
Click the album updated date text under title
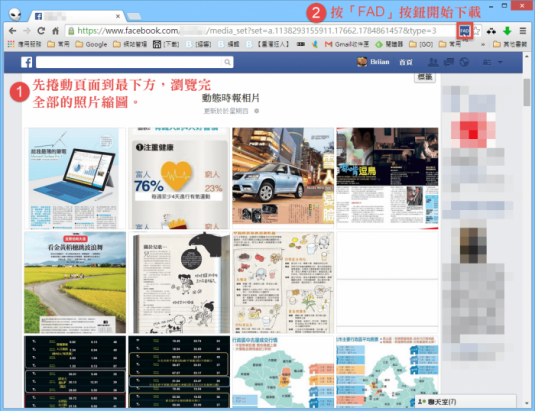[x=226, y=111]
